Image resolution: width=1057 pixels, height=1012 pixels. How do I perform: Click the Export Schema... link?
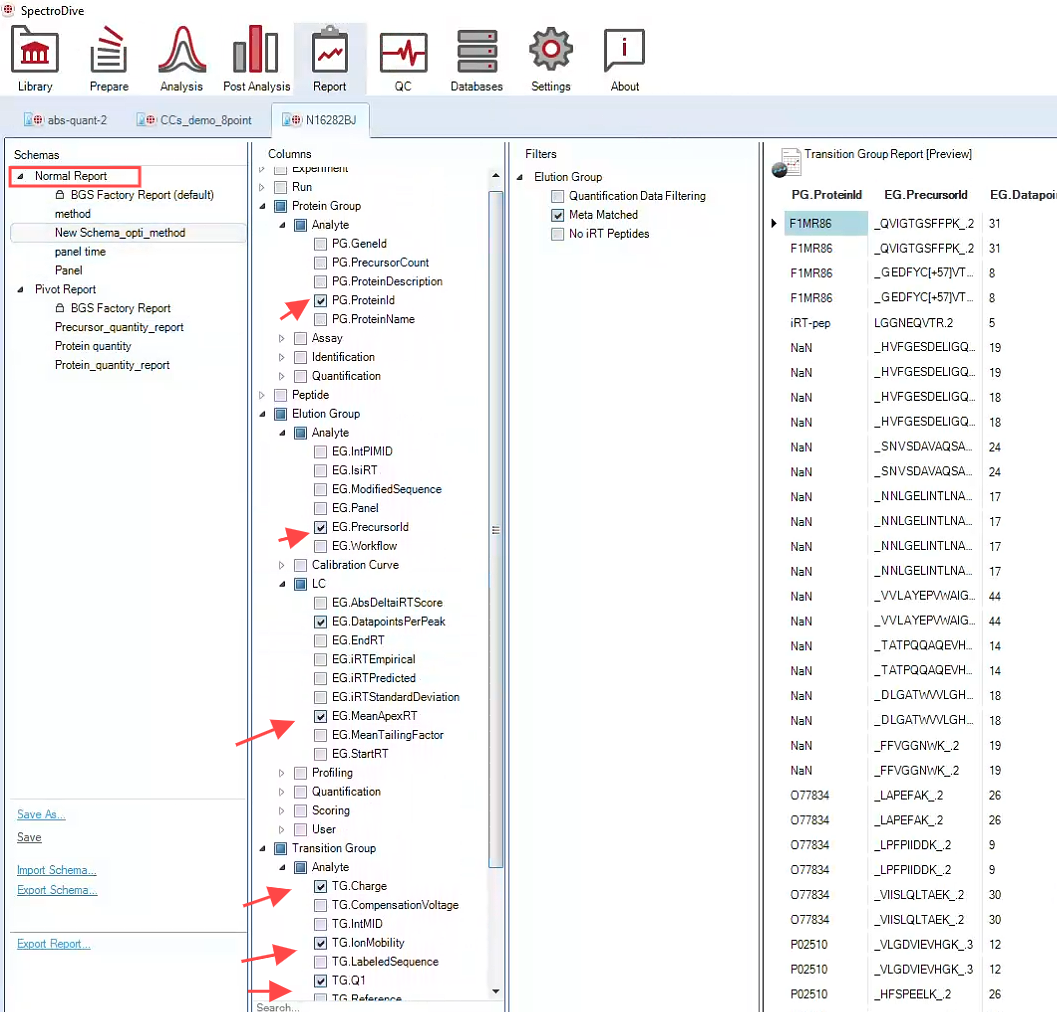(57, 891)
